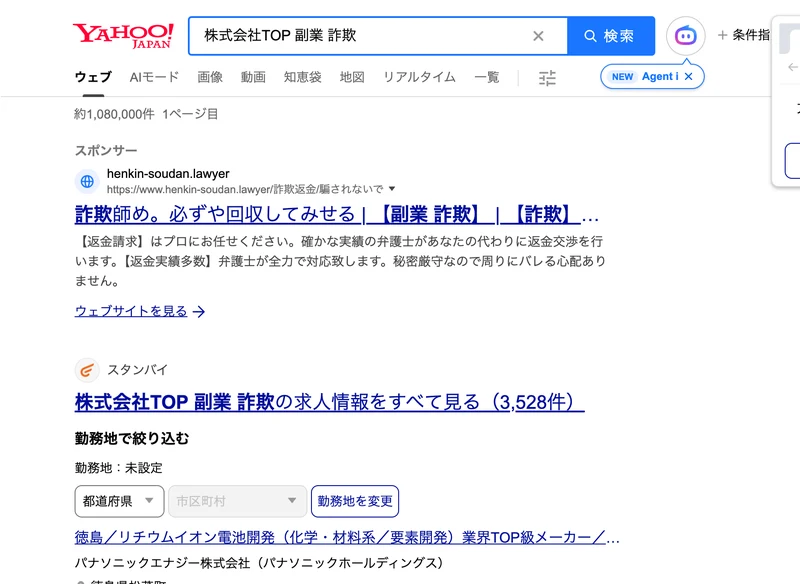Expand the ad URL dropdown arrow
Screen dimensions: 800x584
[392, 189]
